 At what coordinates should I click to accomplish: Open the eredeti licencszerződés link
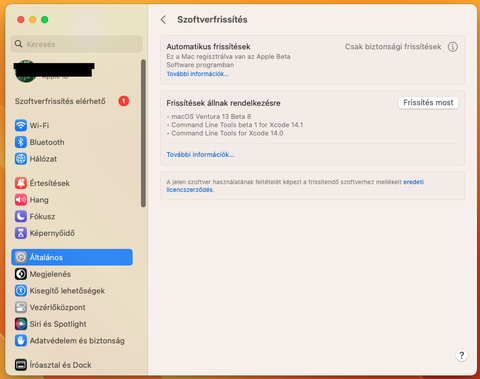click(x=295, y=186)
